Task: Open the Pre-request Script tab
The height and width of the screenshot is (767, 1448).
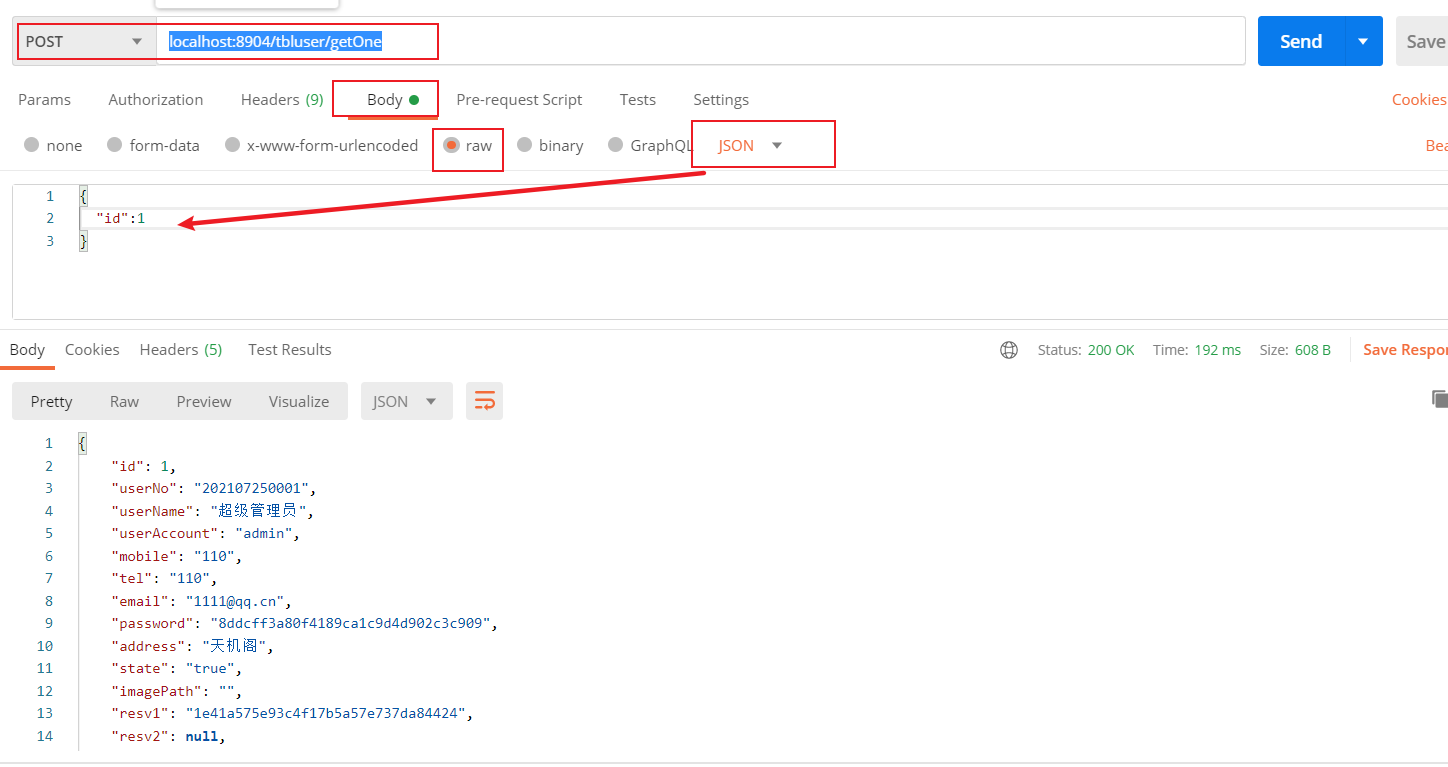Action: 519,99
